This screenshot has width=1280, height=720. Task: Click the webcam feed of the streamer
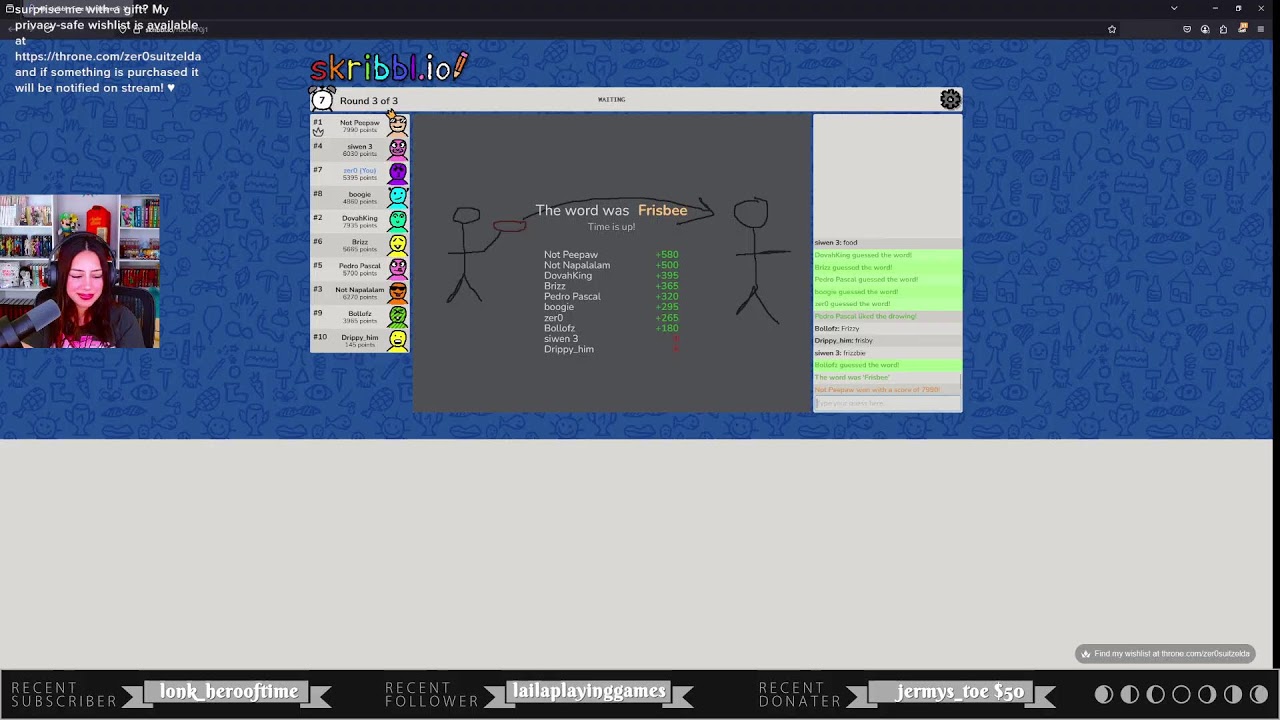80,271
